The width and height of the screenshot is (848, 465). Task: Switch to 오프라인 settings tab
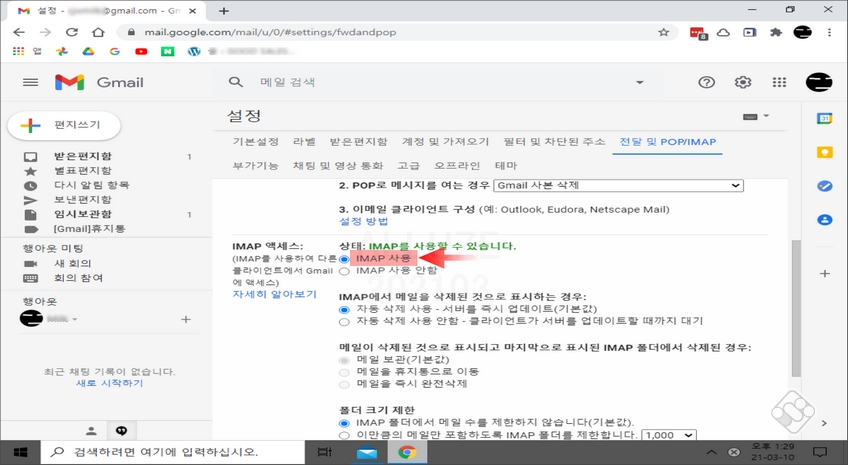pyautogui.click(x=457, y=165)
